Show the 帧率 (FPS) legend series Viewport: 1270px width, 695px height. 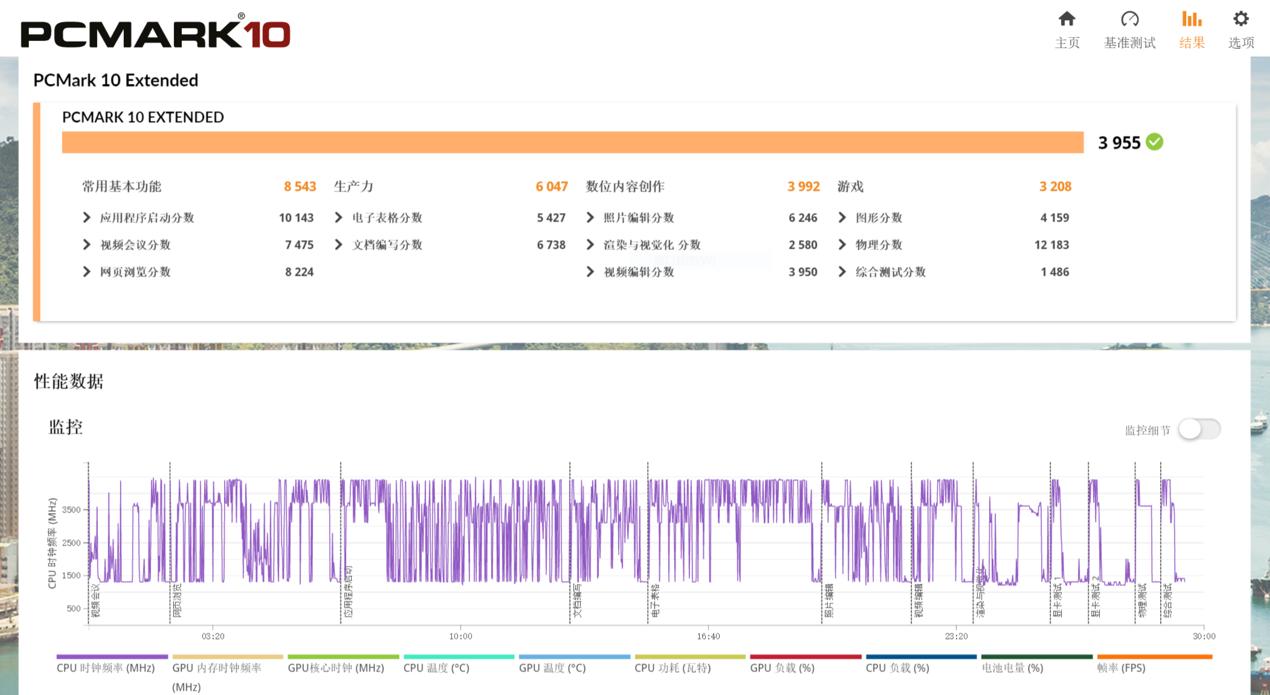click(x=1119, y=668)
